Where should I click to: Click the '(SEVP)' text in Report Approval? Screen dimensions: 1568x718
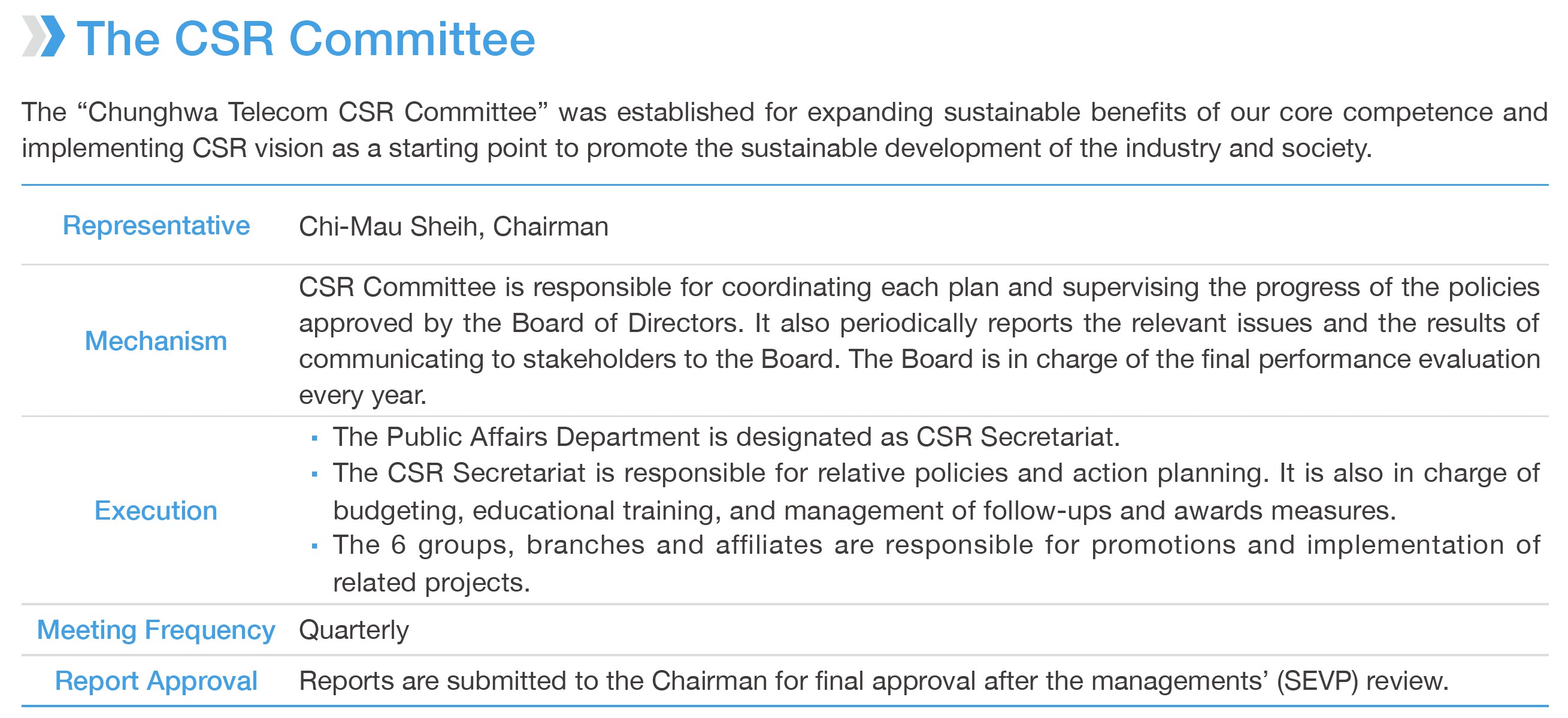[1317, 681]
